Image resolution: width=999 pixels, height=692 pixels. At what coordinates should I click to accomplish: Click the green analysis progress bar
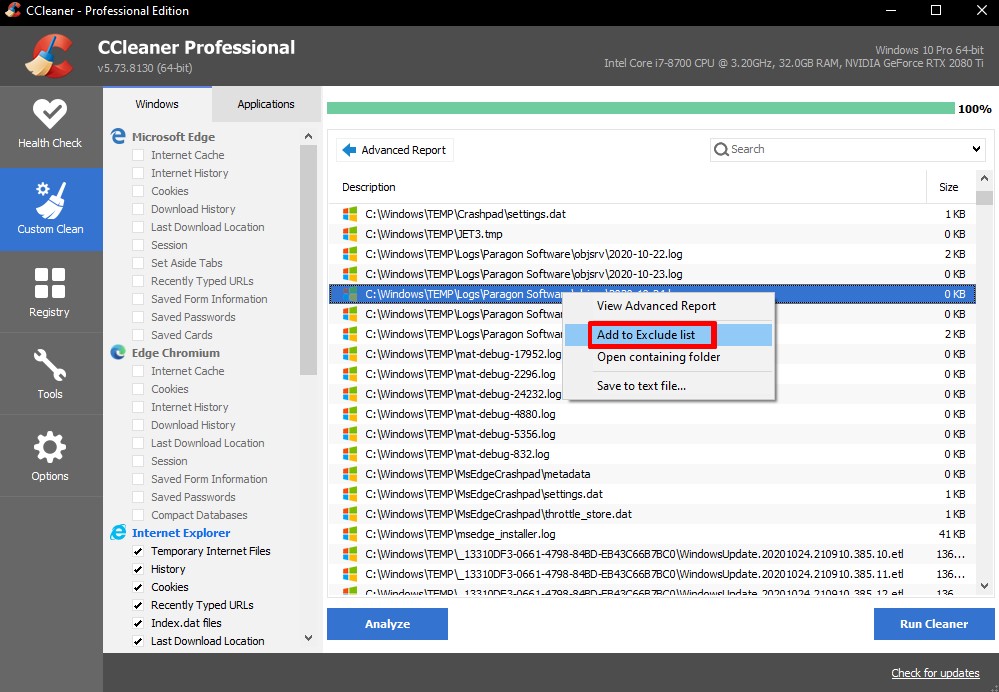[x=640, y=108]
